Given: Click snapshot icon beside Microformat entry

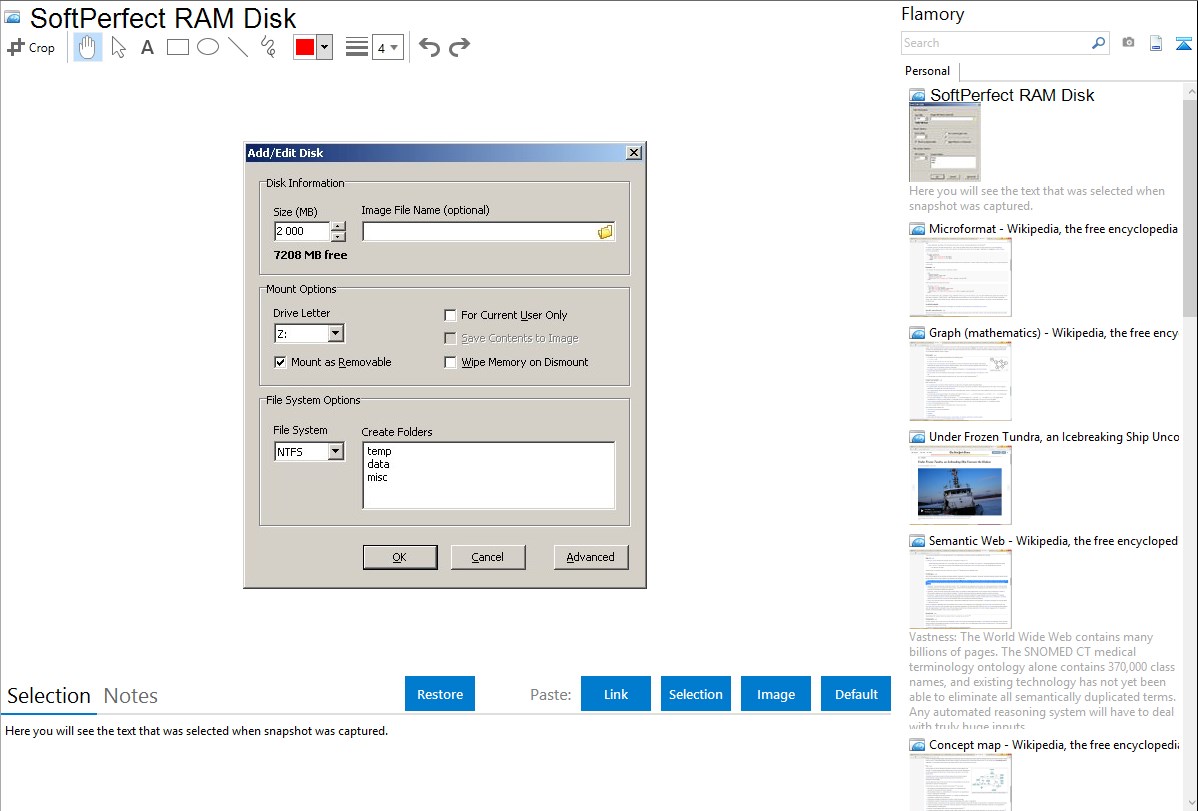Looking at the screenshot, I should (917, 229).
